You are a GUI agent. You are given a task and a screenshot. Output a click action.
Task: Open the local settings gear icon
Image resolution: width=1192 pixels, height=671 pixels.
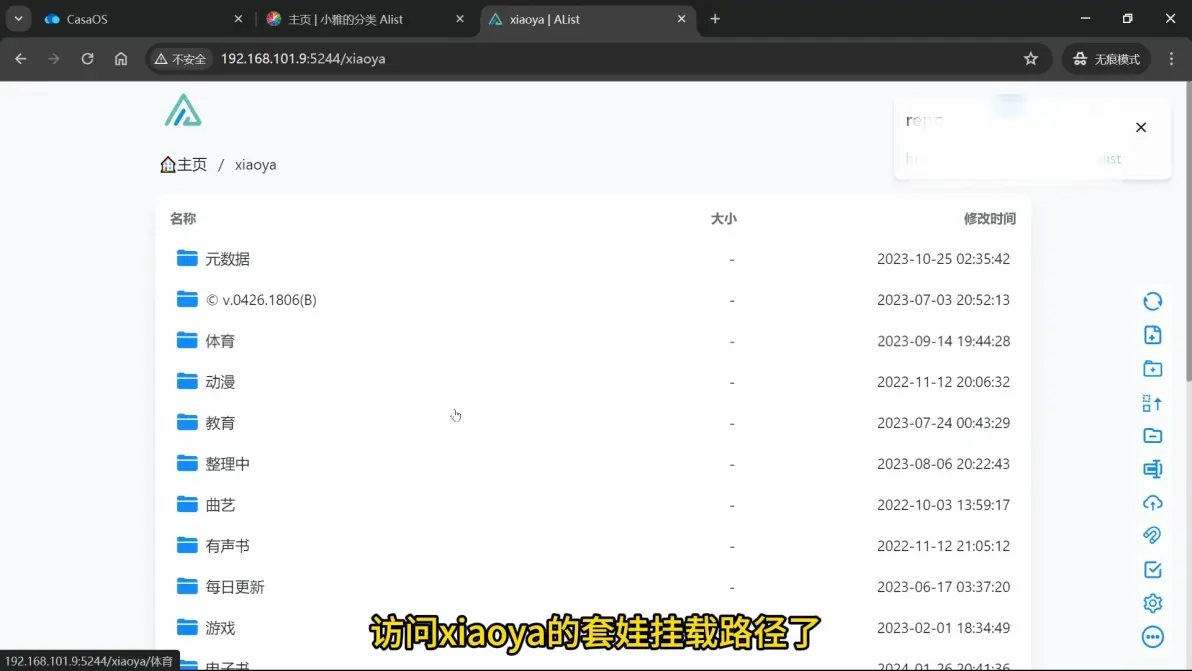point(1152,603)
